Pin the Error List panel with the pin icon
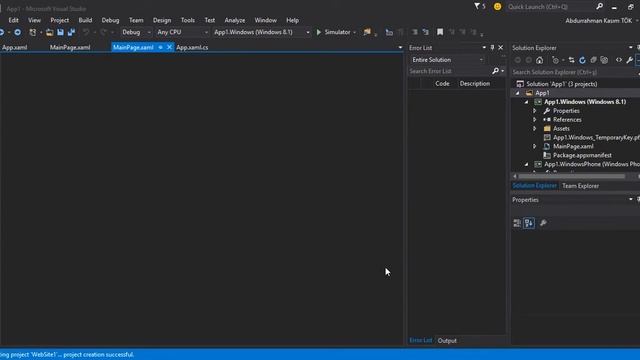This screenshot has width=640, height=360. tap(492, 47)
